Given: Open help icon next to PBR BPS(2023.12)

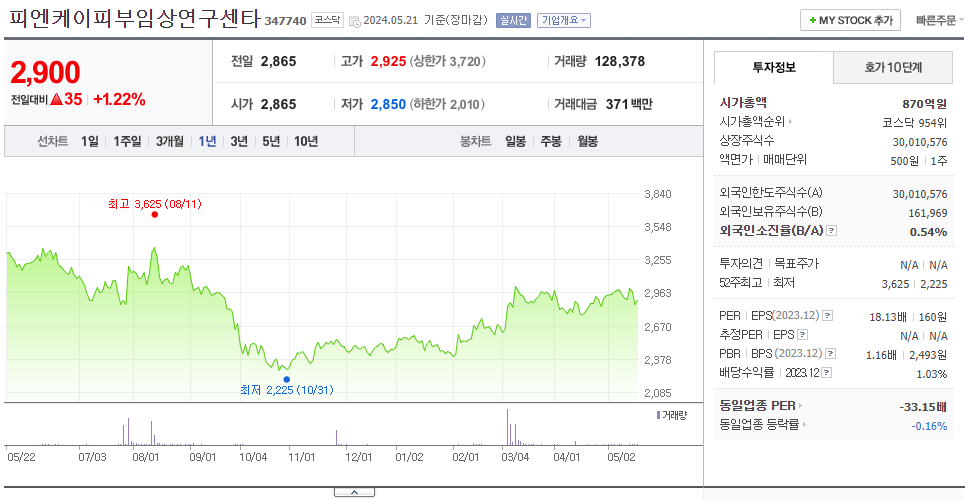Looking at the screenshot, I should pos(832,354).
